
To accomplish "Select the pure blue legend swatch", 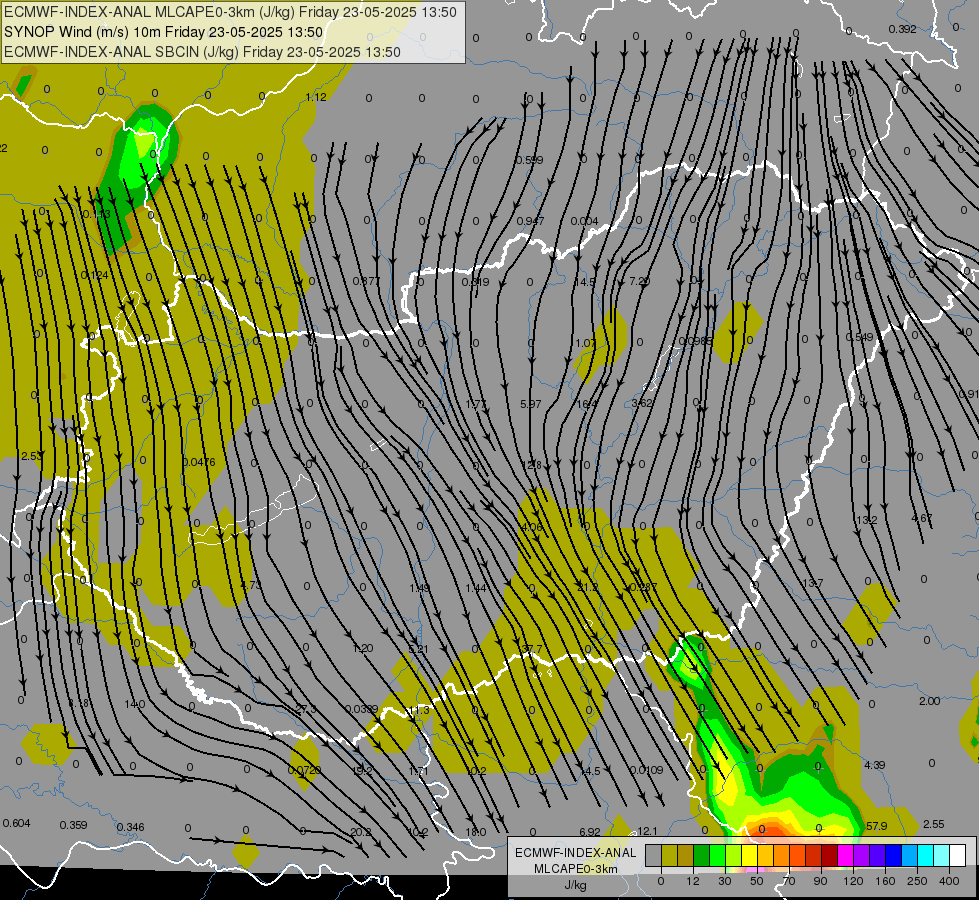I will [894, 855].
